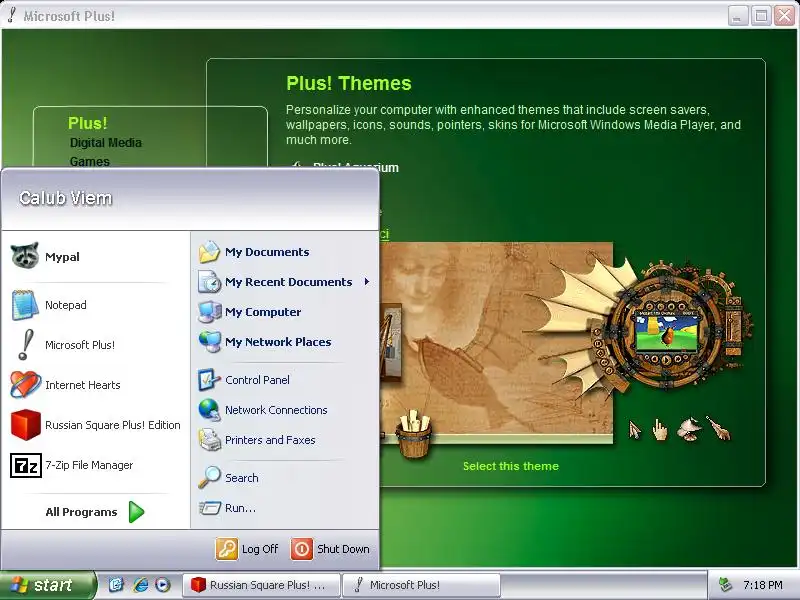Launch Russian Square Plus! Edition
800x600 pixels.
(95, 425)
